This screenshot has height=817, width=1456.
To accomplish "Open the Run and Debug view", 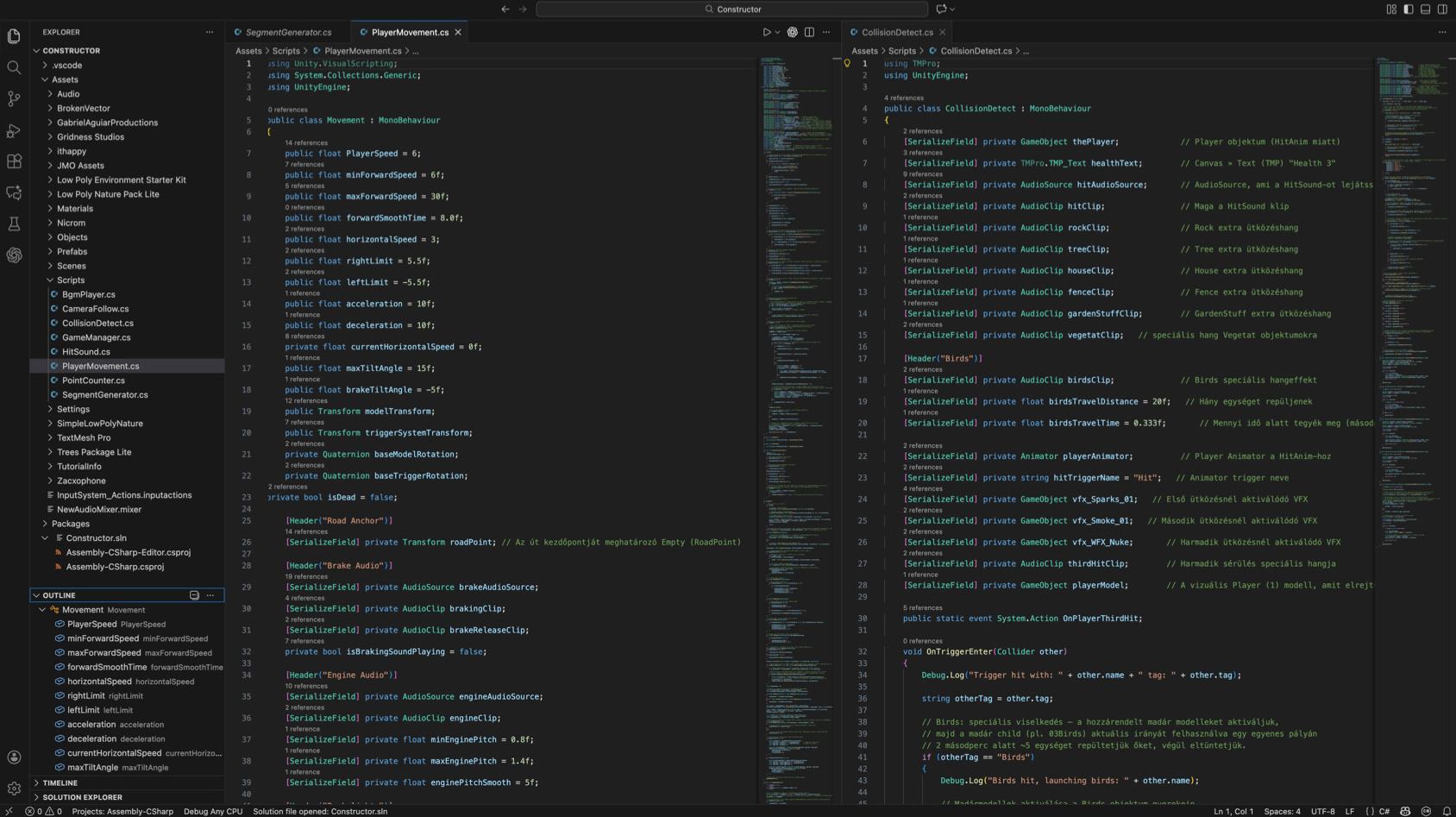I will tap(14, 130).
